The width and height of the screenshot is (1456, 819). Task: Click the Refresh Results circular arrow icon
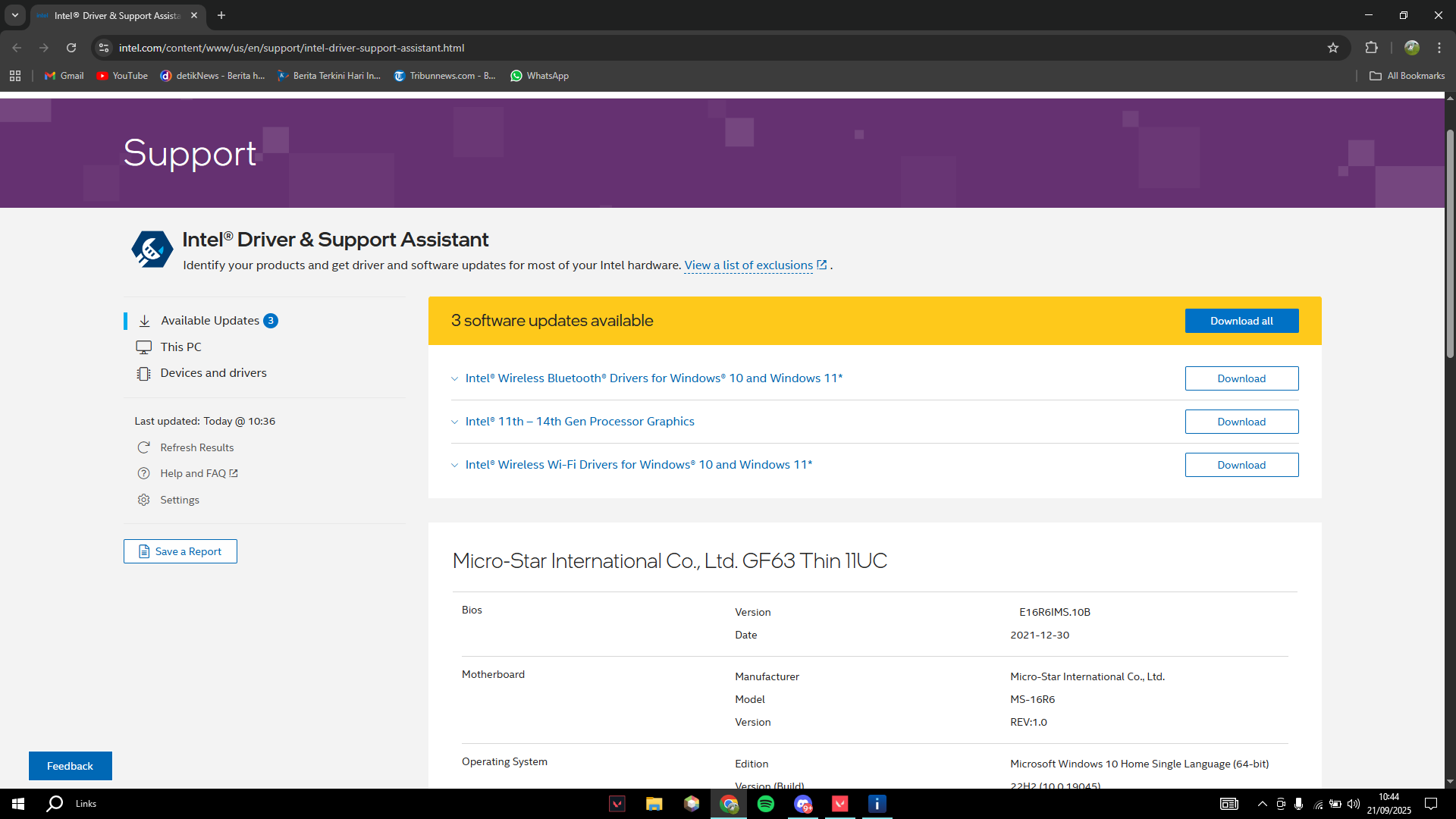tap(143, 447)
